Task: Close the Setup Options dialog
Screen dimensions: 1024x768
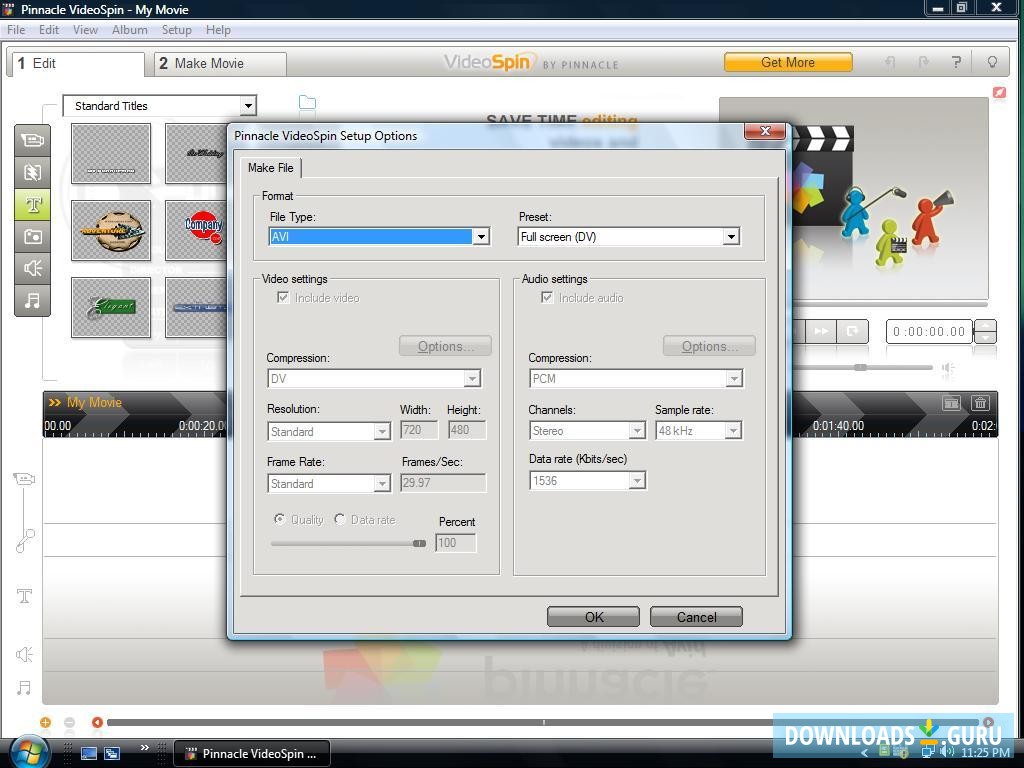Action: (765, 131)
